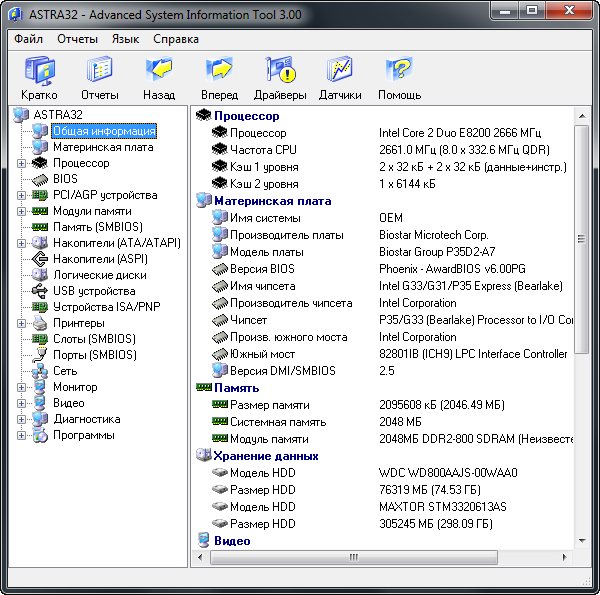
Task: Open the Файл menu
Action: click(x=28, y=39)
